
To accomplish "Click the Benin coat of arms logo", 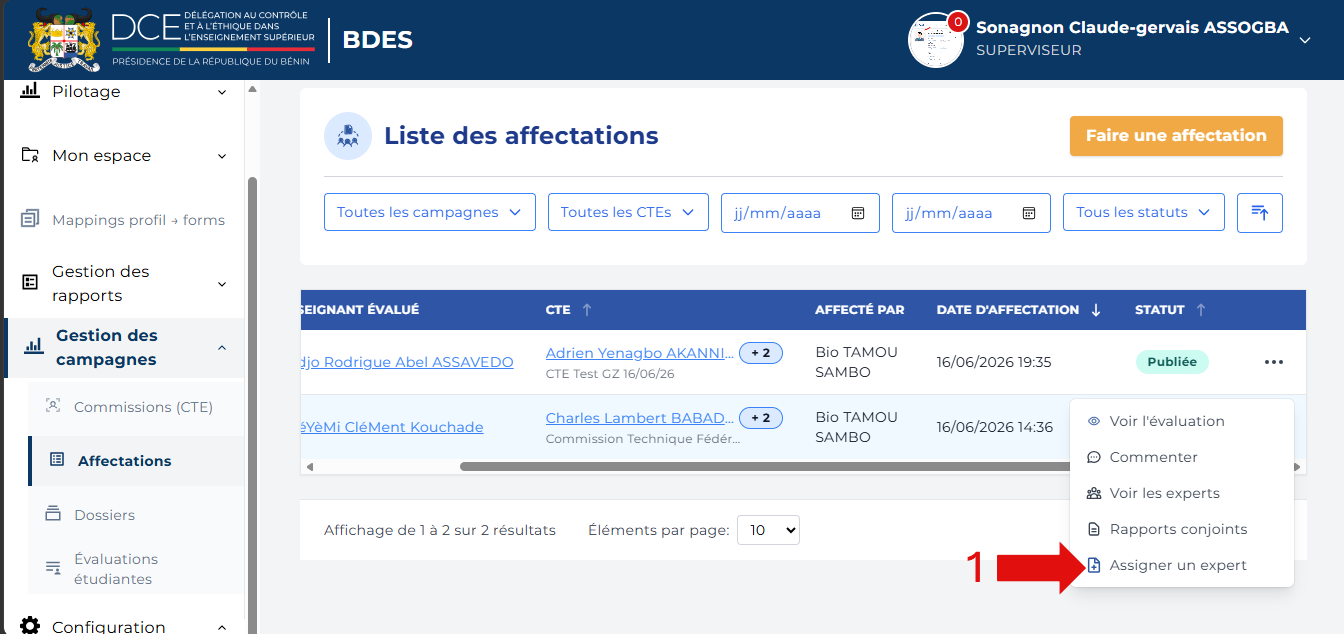I will coord(65,40).
